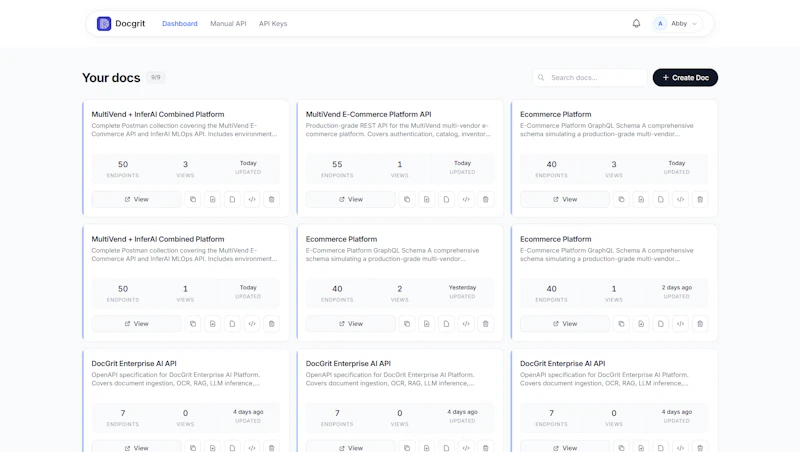Screen dimensions: 800x452
Task: Click the upload-file icon on the 3-view MultiVend + InferAI doc
Action: [x=212, y=199]
